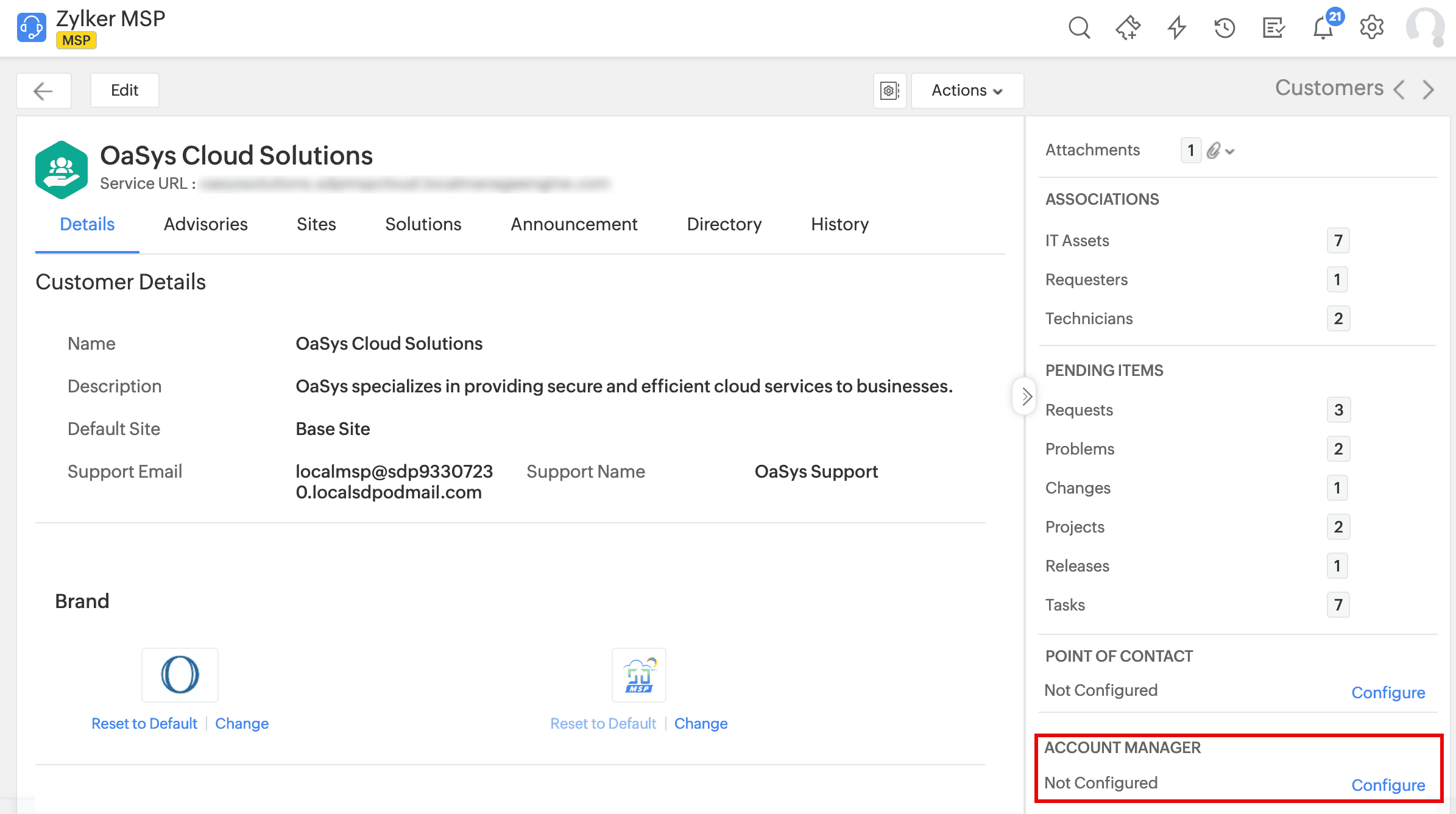
Task: Open notifications bell with 21 badge
Action: coord(1323,28)
